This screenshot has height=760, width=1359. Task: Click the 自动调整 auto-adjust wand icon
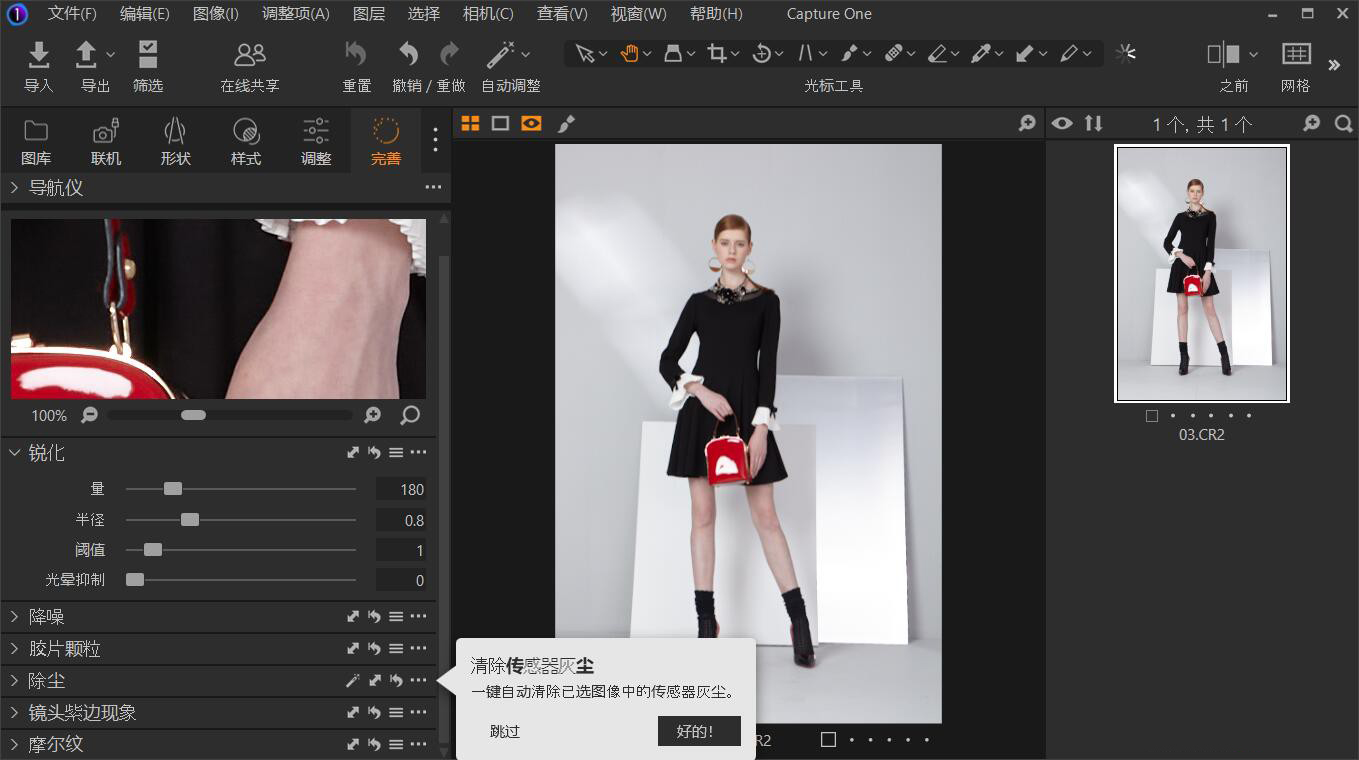pos(499,53)
